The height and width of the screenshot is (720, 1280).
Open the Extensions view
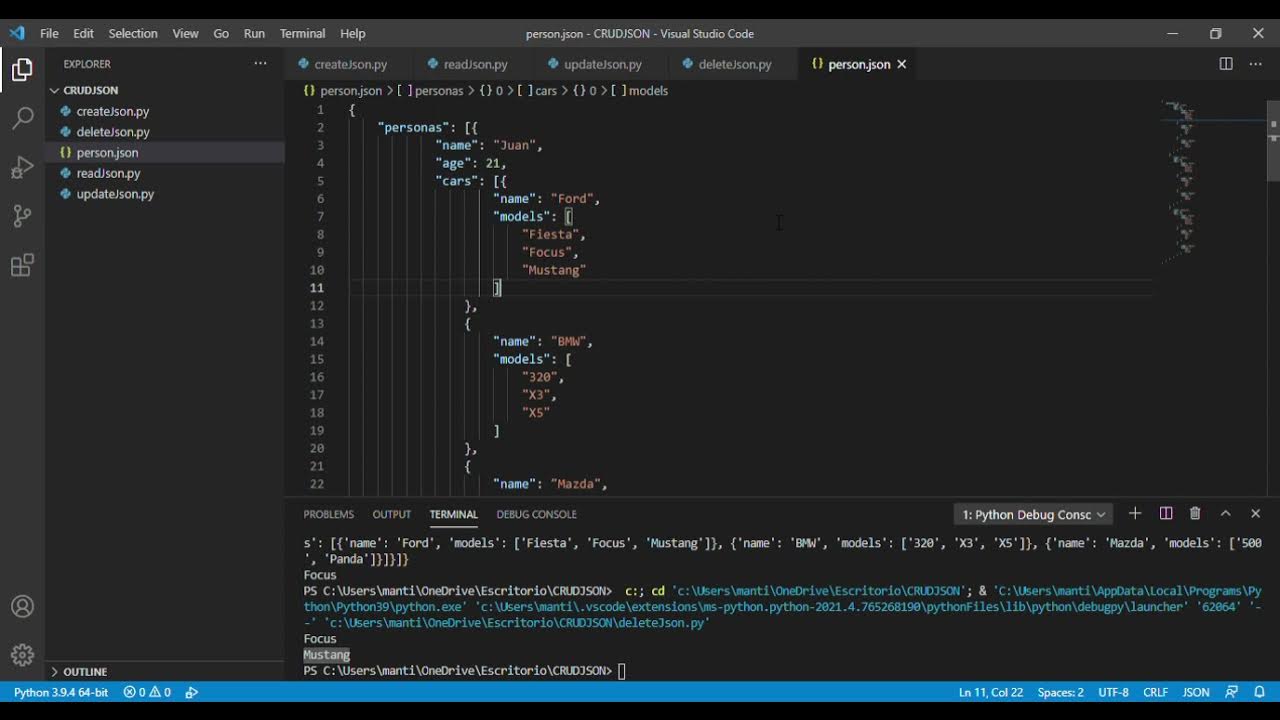(22, 265)
